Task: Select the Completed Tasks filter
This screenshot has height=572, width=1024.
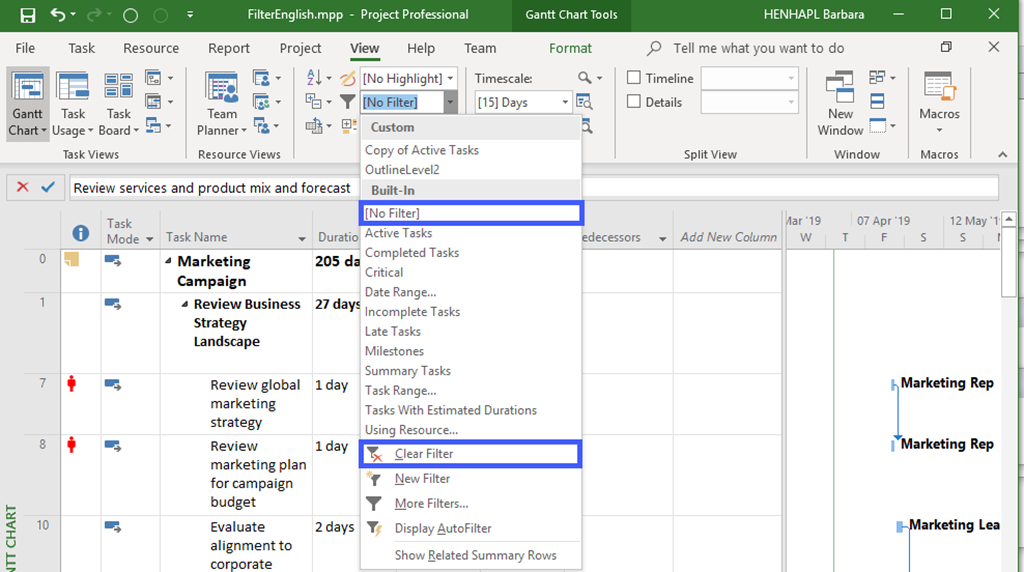Action: click(x=471, y=253)
